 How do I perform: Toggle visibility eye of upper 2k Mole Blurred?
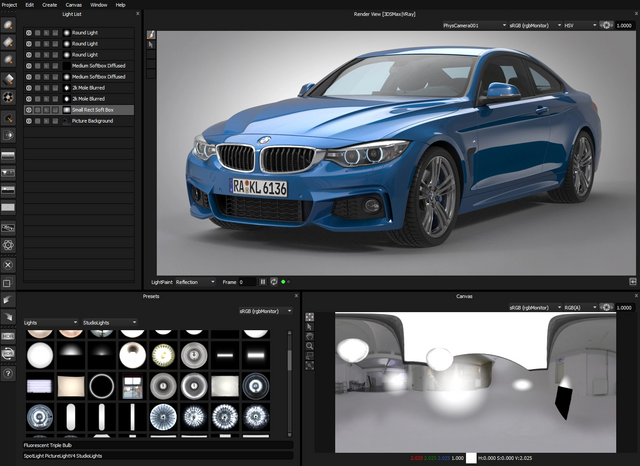point(29,88)
